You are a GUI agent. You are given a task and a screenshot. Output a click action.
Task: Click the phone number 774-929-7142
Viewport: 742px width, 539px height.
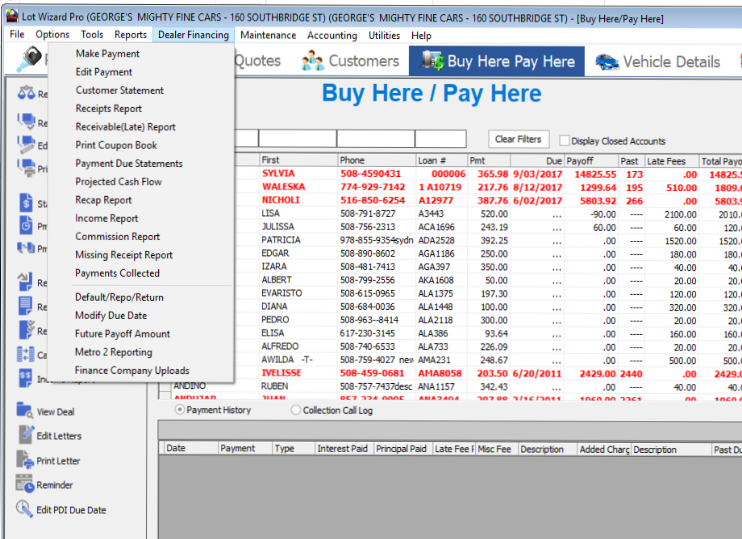[x=373, y=186]
